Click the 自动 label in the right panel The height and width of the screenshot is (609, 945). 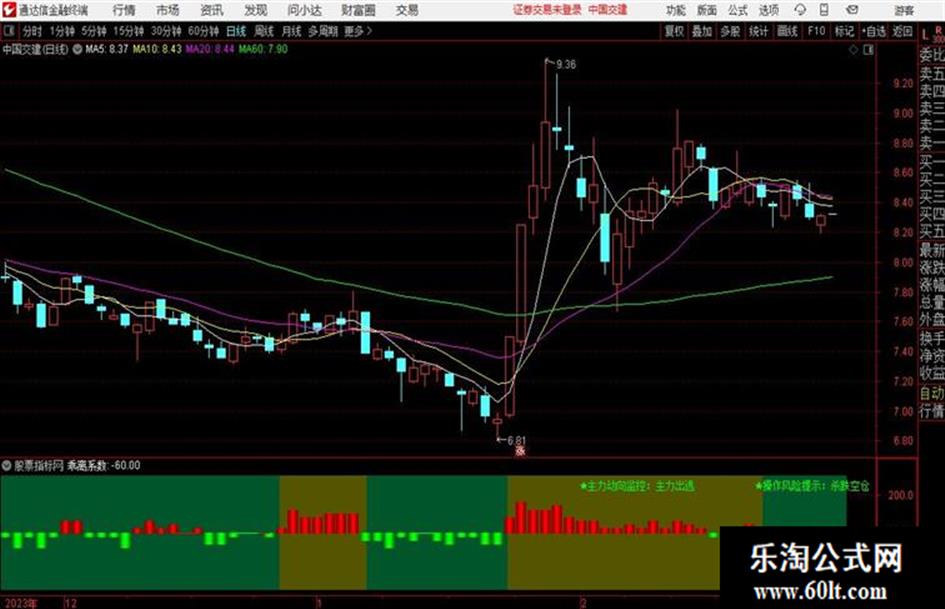pos(932,393)
